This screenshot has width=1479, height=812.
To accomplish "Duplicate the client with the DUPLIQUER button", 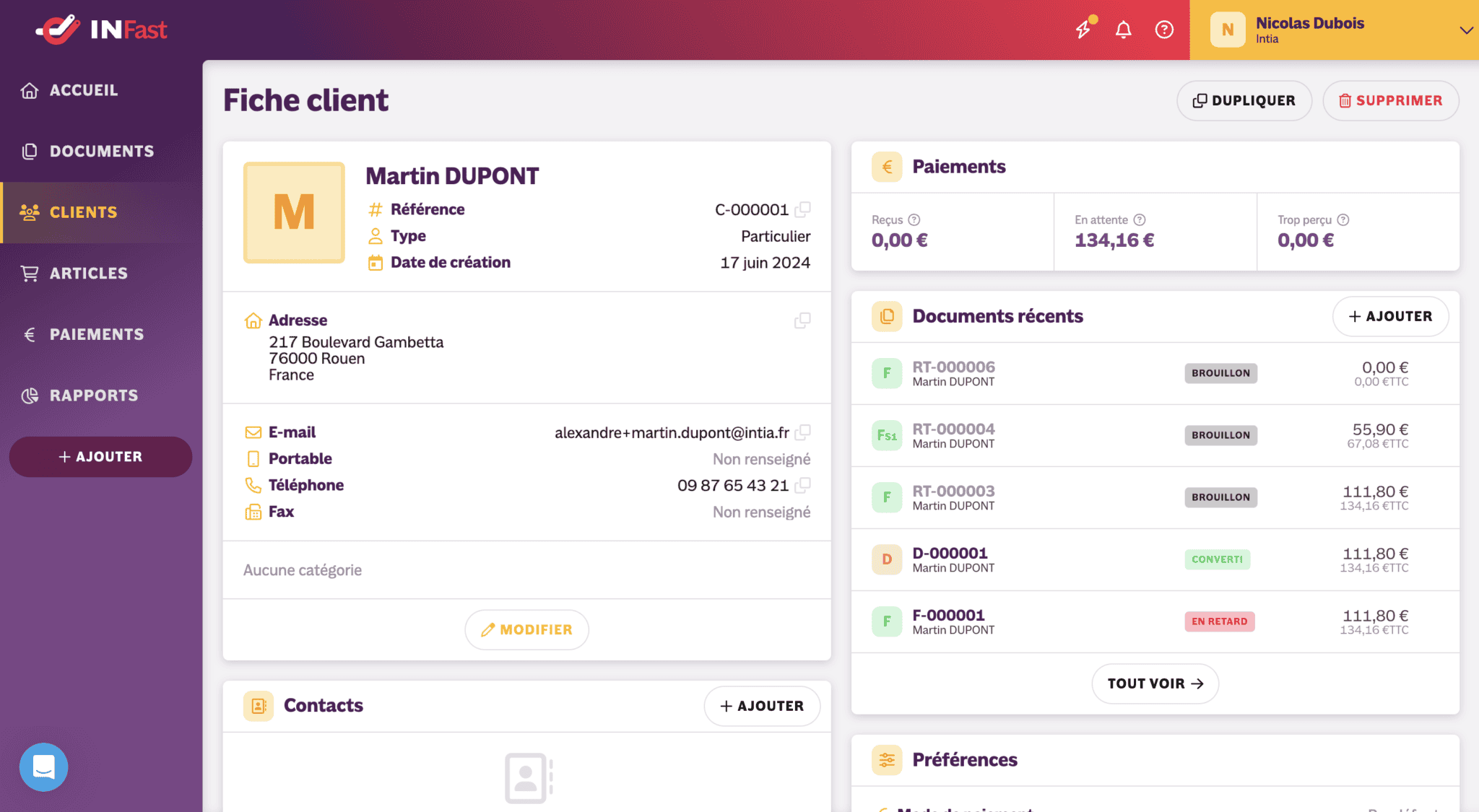I will click(x=1244, y=100).
